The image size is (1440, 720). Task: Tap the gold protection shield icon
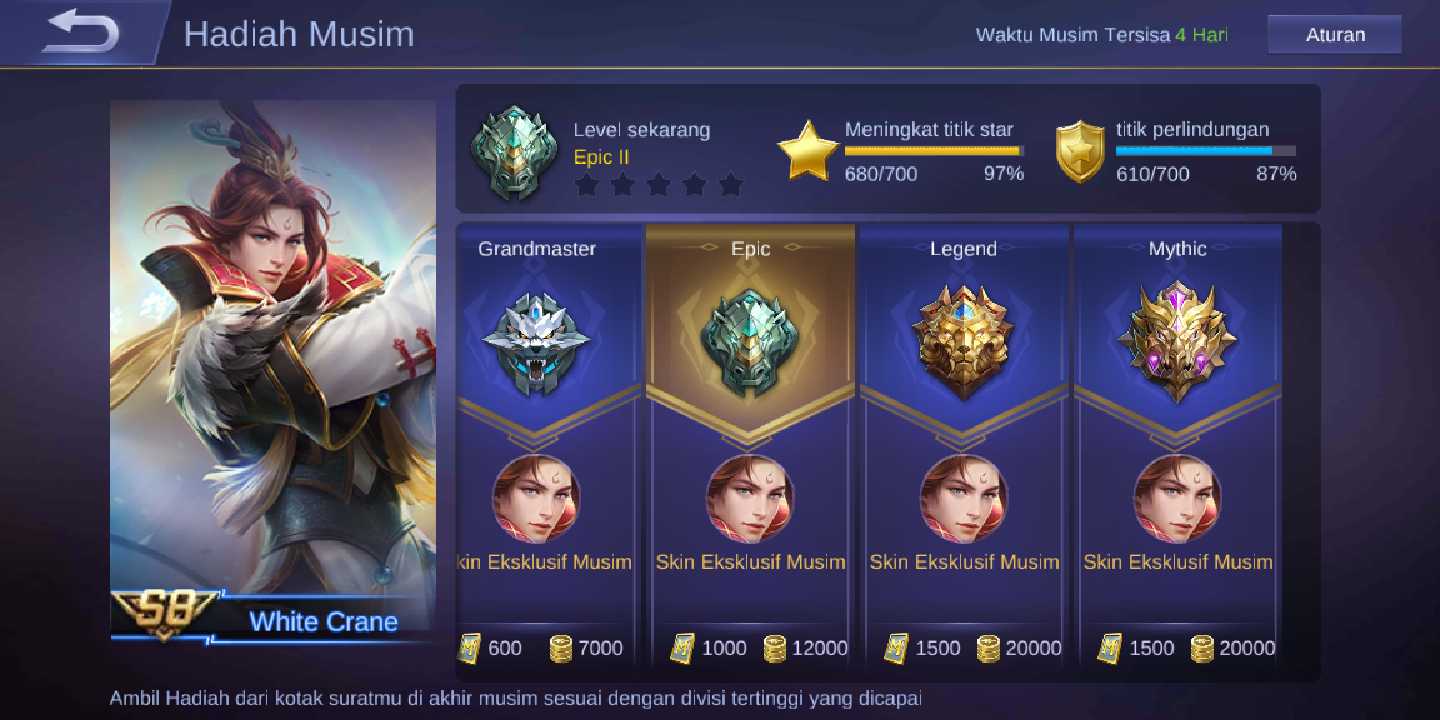click(1080, 152)
